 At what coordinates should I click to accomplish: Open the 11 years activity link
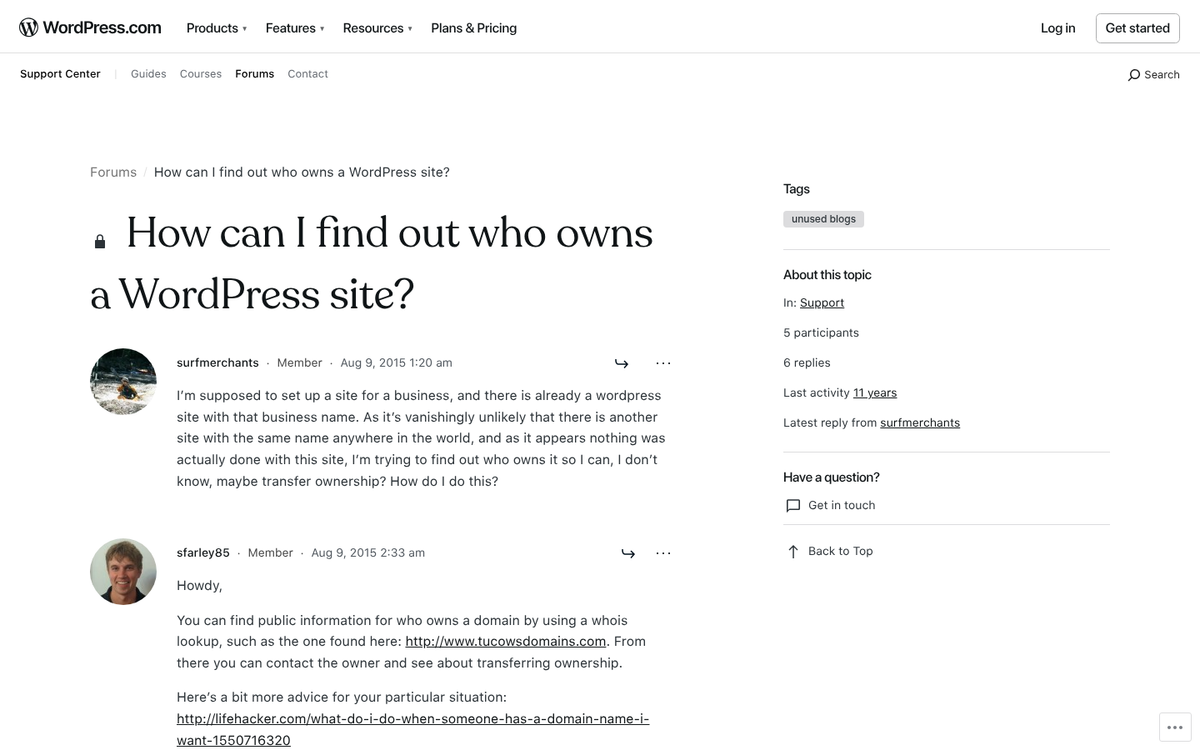[x=875, y=392]
